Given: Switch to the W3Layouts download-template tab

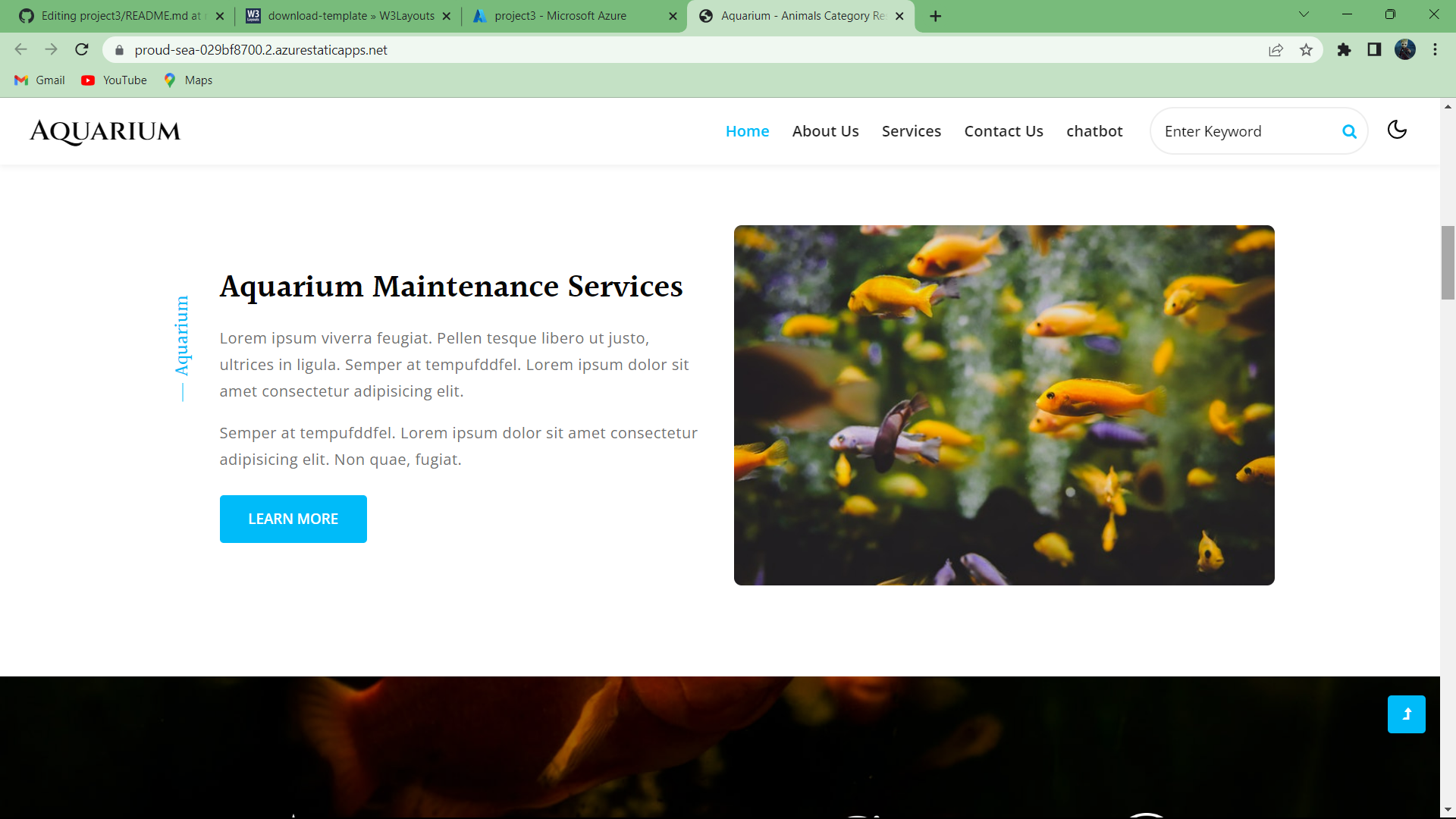Looking at the screenshot, I should click(349, 16).
